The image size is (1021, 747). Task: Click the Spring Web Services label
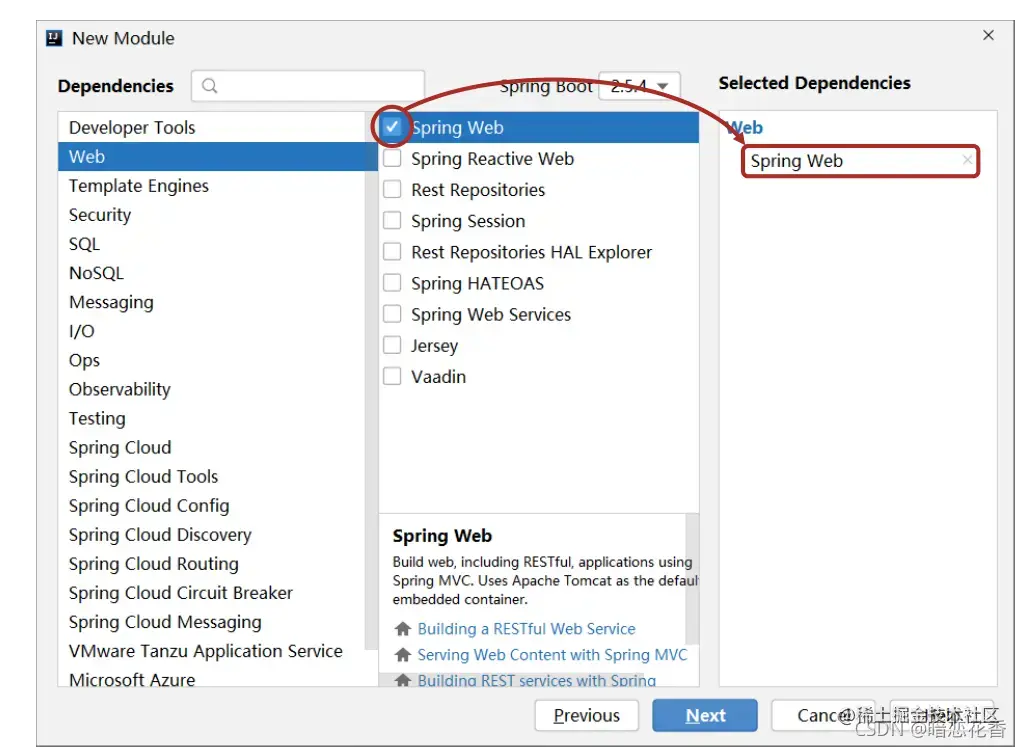click(x=491, y=315)
